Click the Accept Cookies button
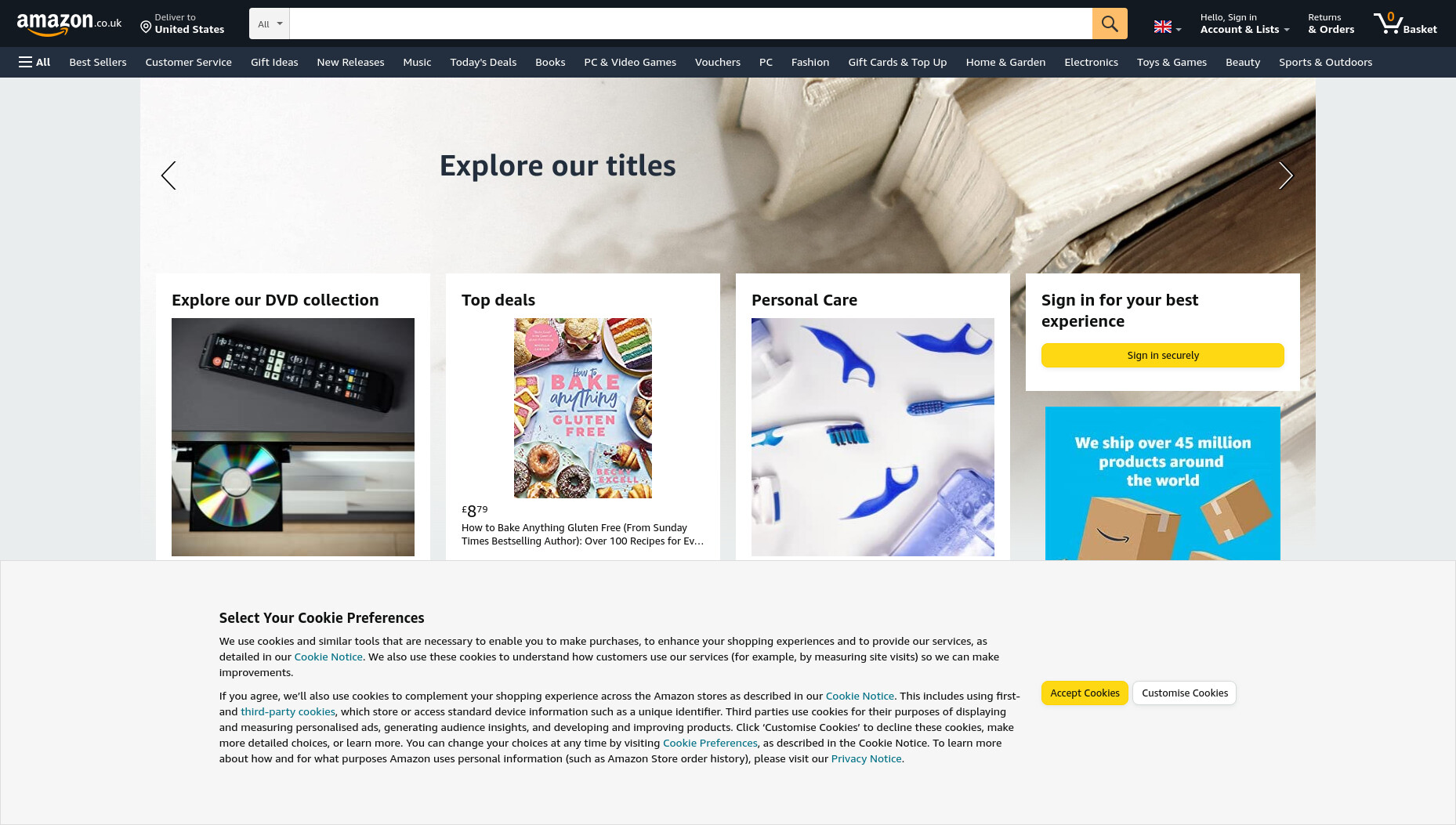1456x825 pixels. click(1085, 693)
